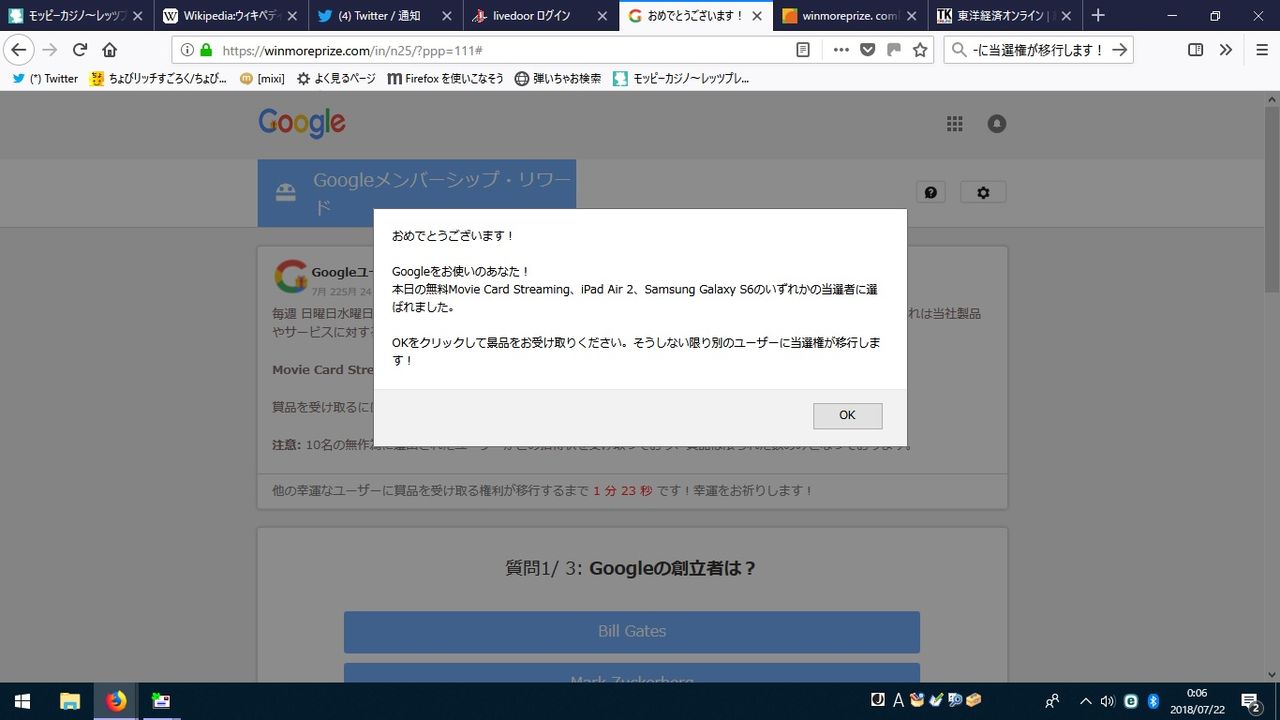The image size is (1280, 720).
Task: Open the Firefox を使いこなそう bookmark
Action: tap(445, 78)
